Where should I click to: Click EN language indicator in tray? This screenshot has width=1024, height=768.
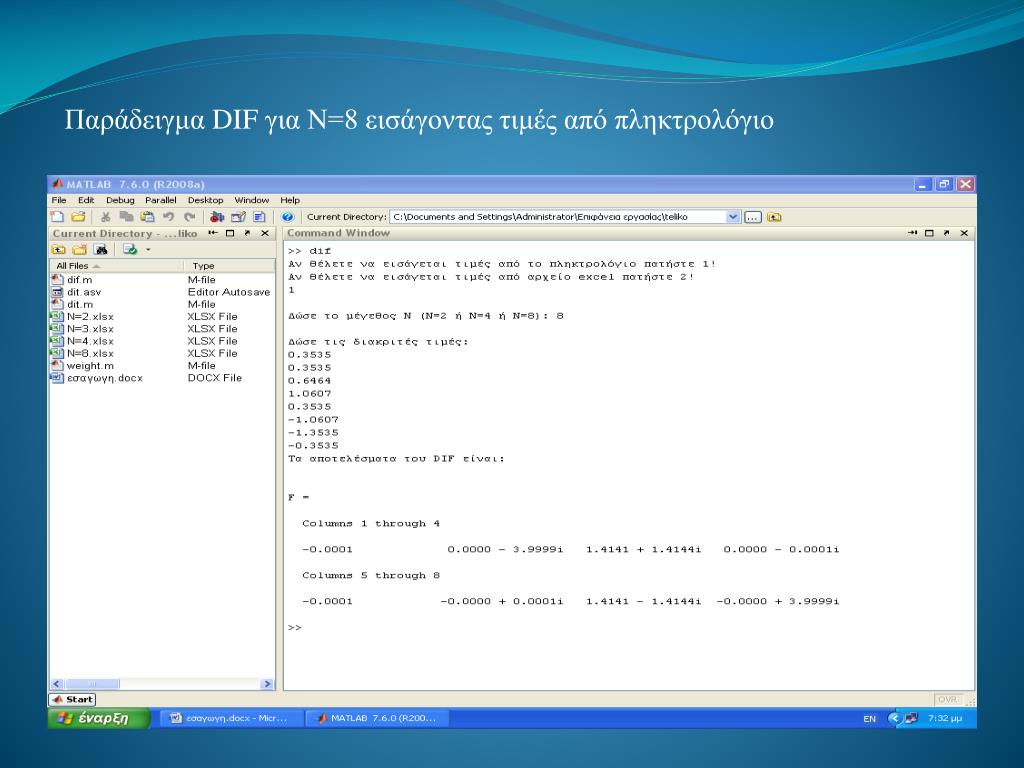point(869,718)
